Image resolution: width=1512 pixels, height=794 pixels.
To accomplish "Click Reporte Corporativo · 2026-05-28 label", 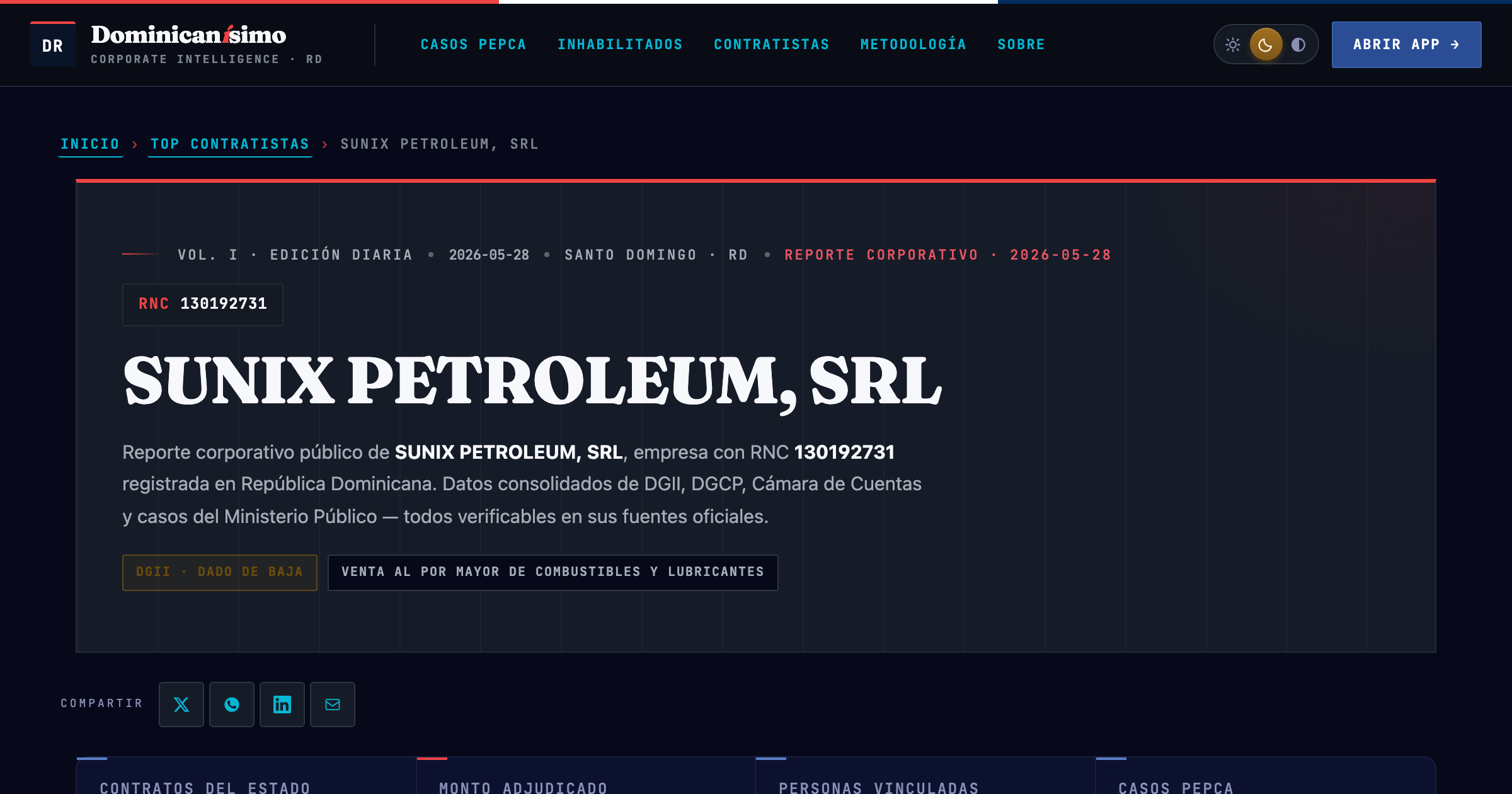I will (948, 255).
